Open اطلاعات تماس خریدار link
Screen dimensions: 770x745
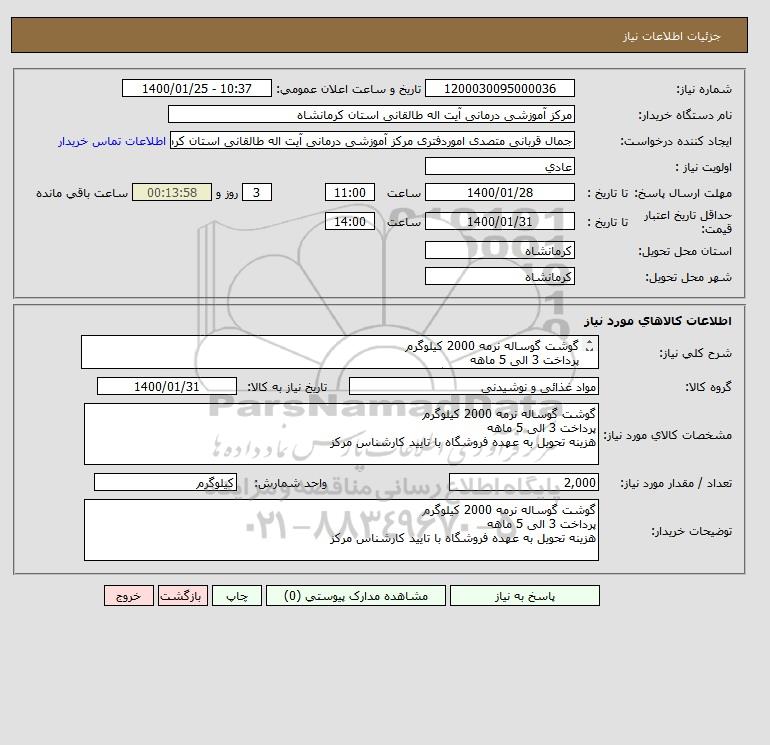[x=111, y=141]
